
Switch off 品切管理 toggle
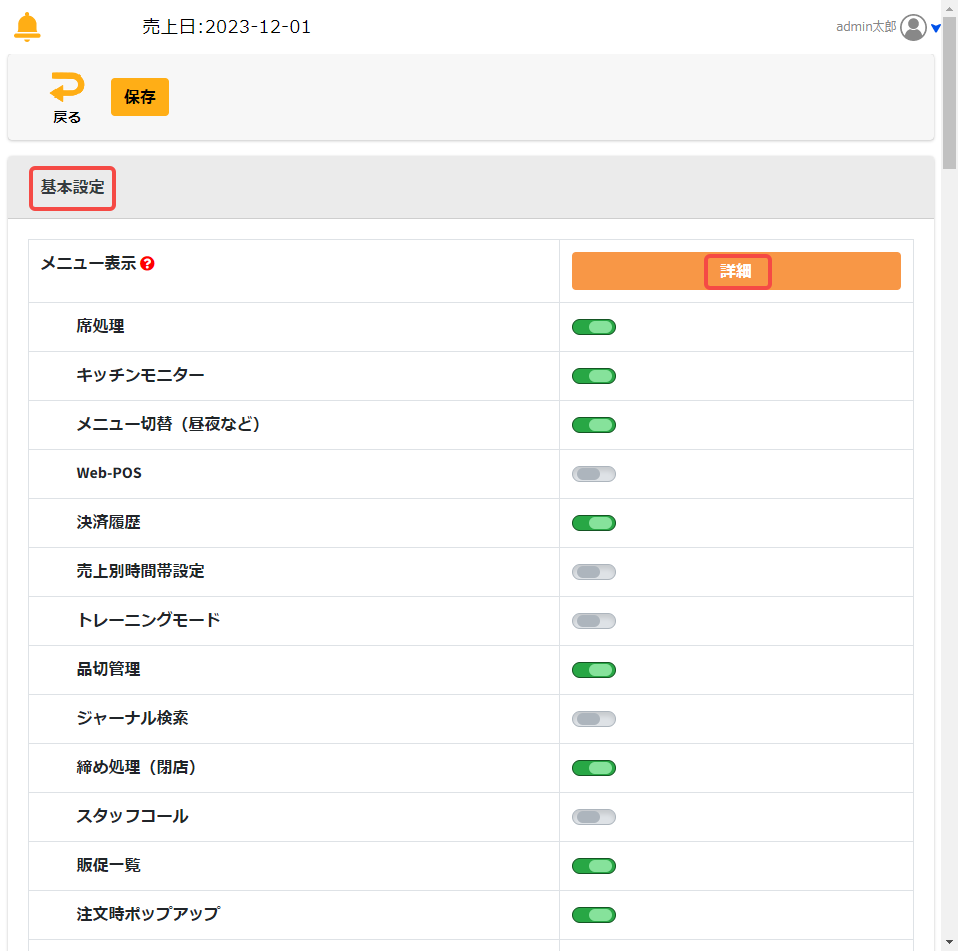pos(594,670)
